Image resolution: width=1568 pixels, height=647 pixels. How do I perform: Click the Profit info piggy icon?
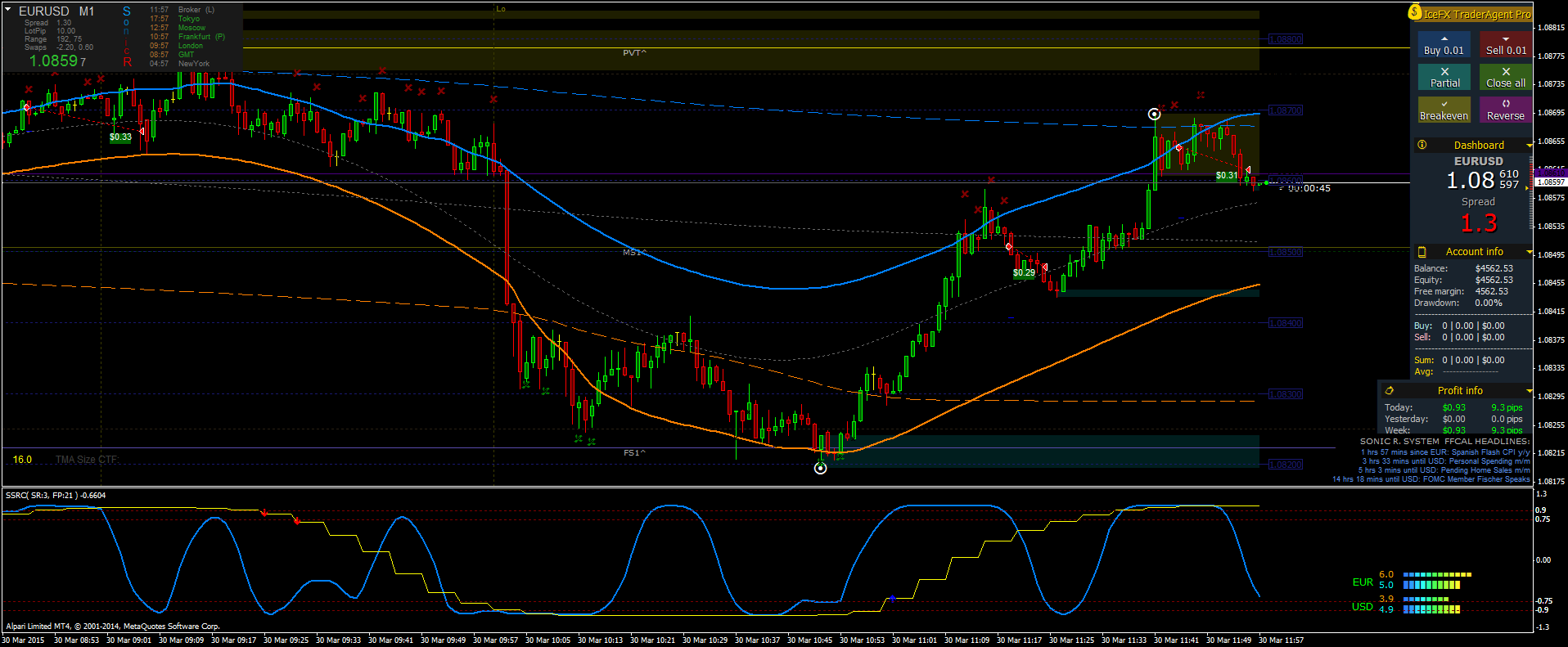[x=1389, y=391]
